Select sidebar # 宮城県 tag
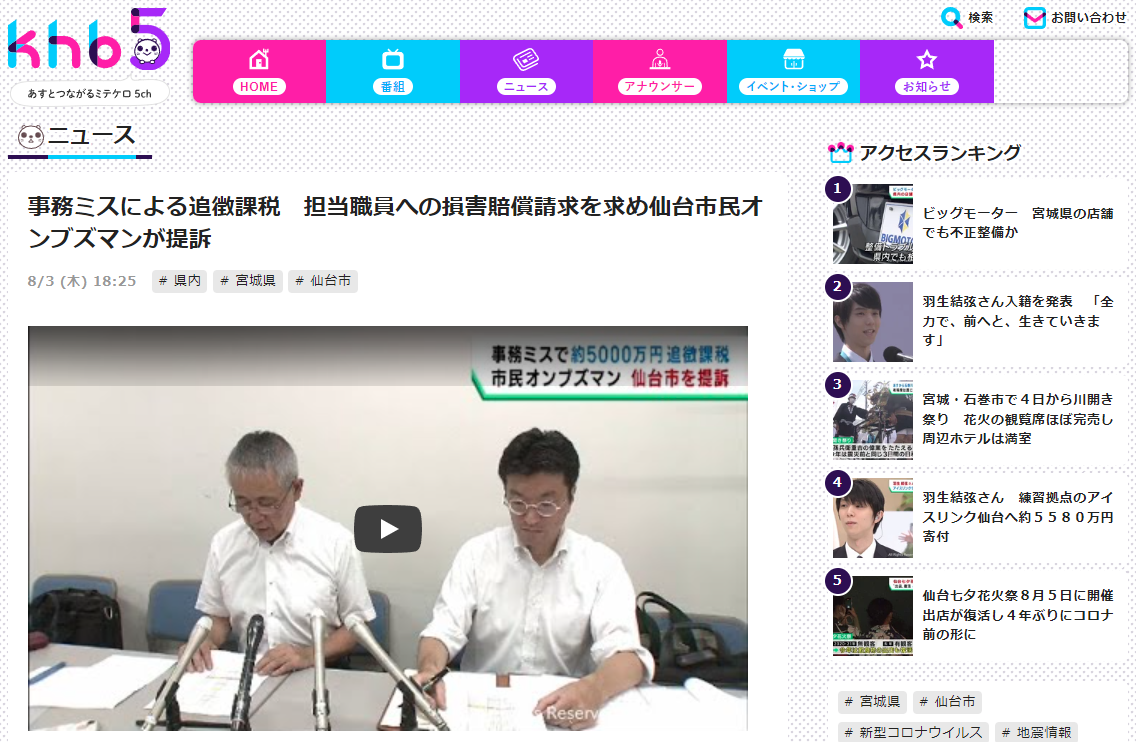Image resolution: width=1136 pixels, height=742 pixels. click(x=872, y=701)
